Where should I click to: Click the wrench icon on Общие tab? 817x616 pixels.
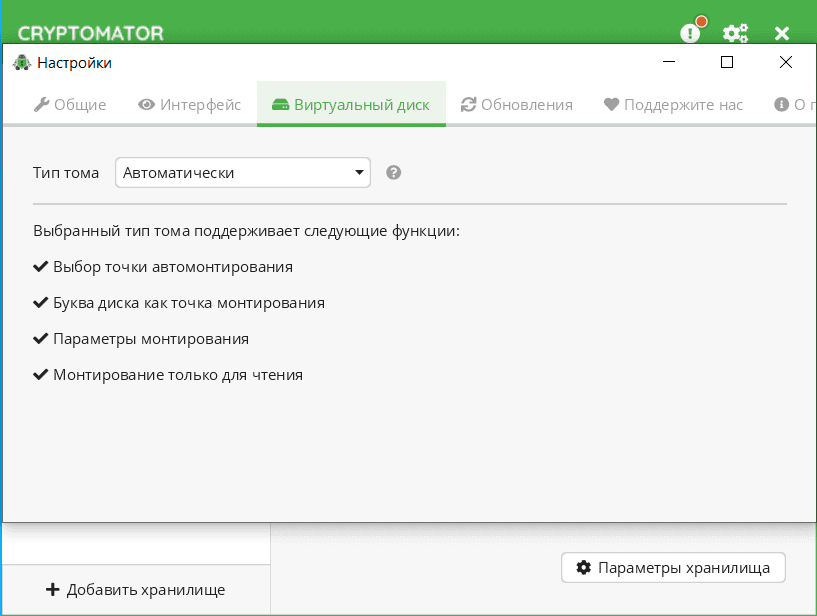click(41, 104)
